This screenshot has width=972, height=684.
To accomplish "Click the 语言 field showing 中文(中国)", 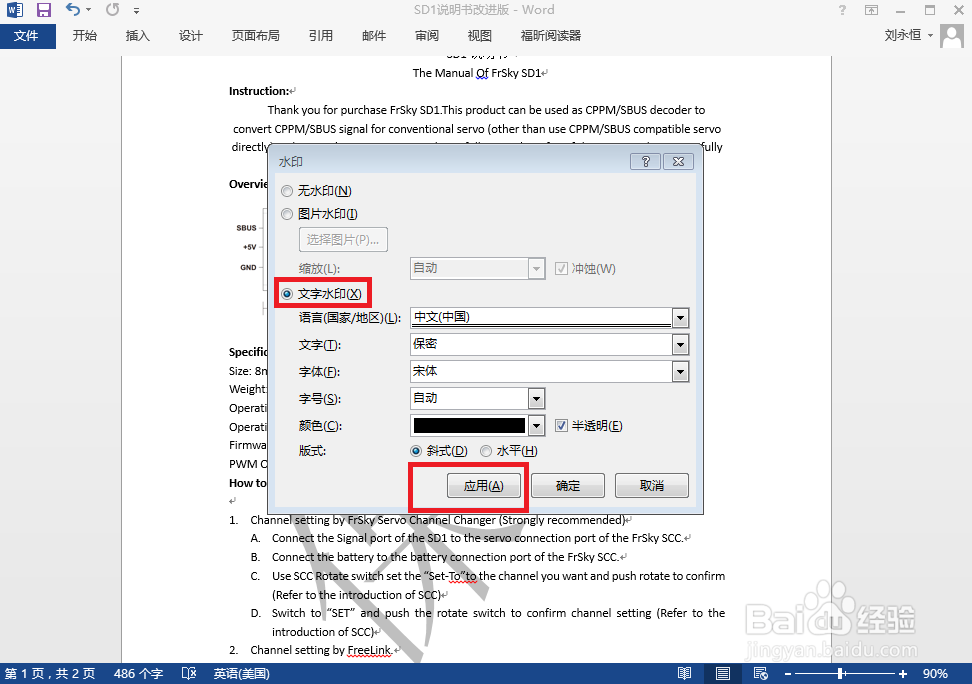I will click(x=541, y=318).
